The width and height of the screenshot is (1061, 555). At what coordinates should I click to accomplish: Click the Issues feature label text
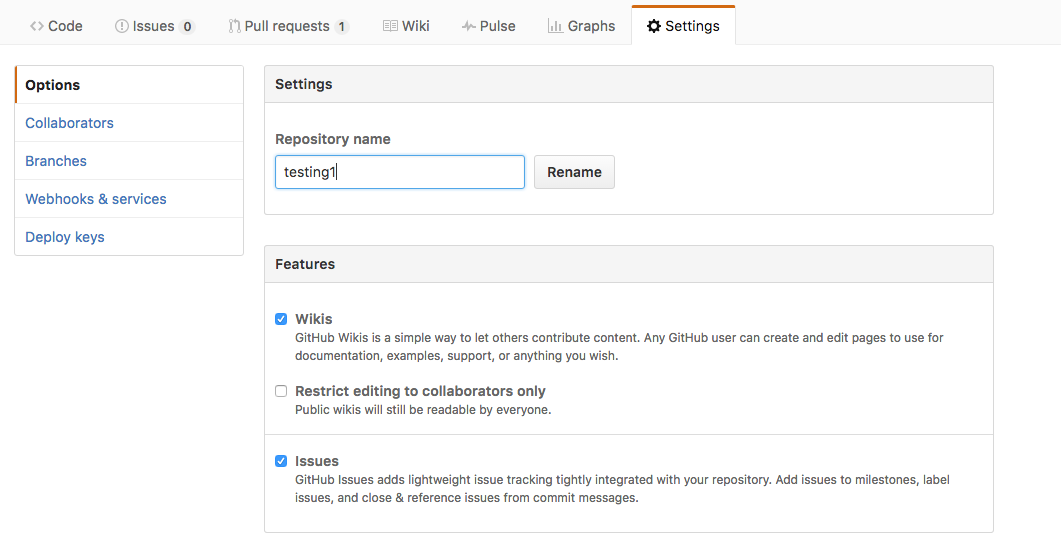pyautogui.click(x=317, y=461)
